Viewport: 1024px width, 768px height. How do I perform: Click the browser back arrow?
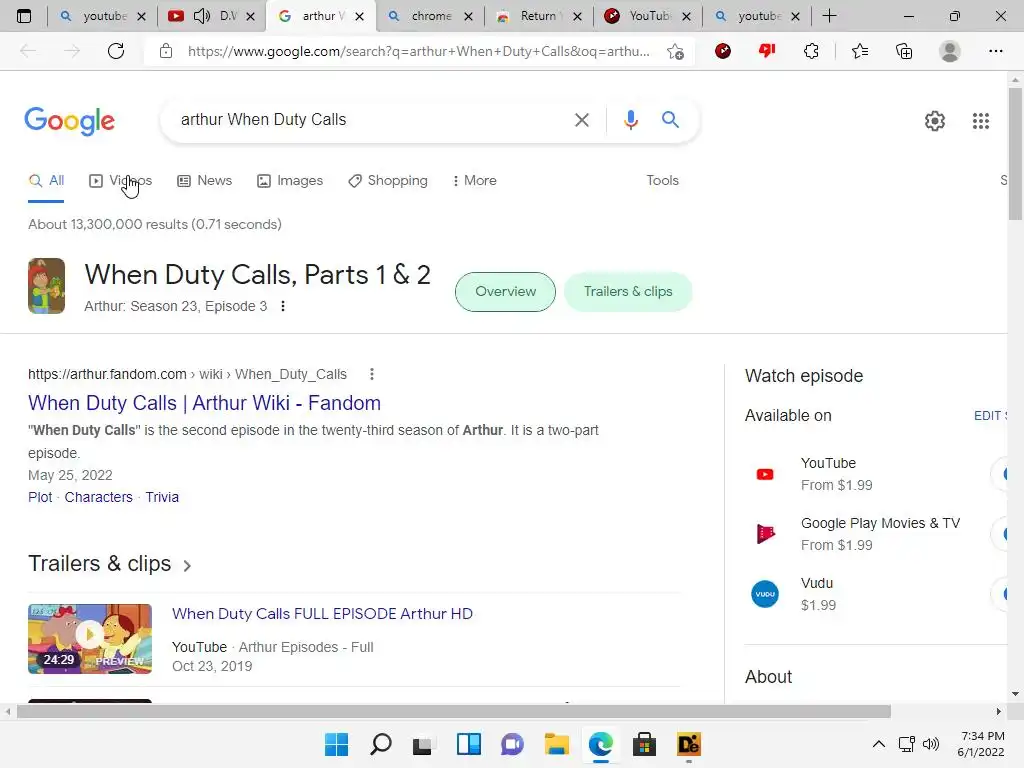28,51
